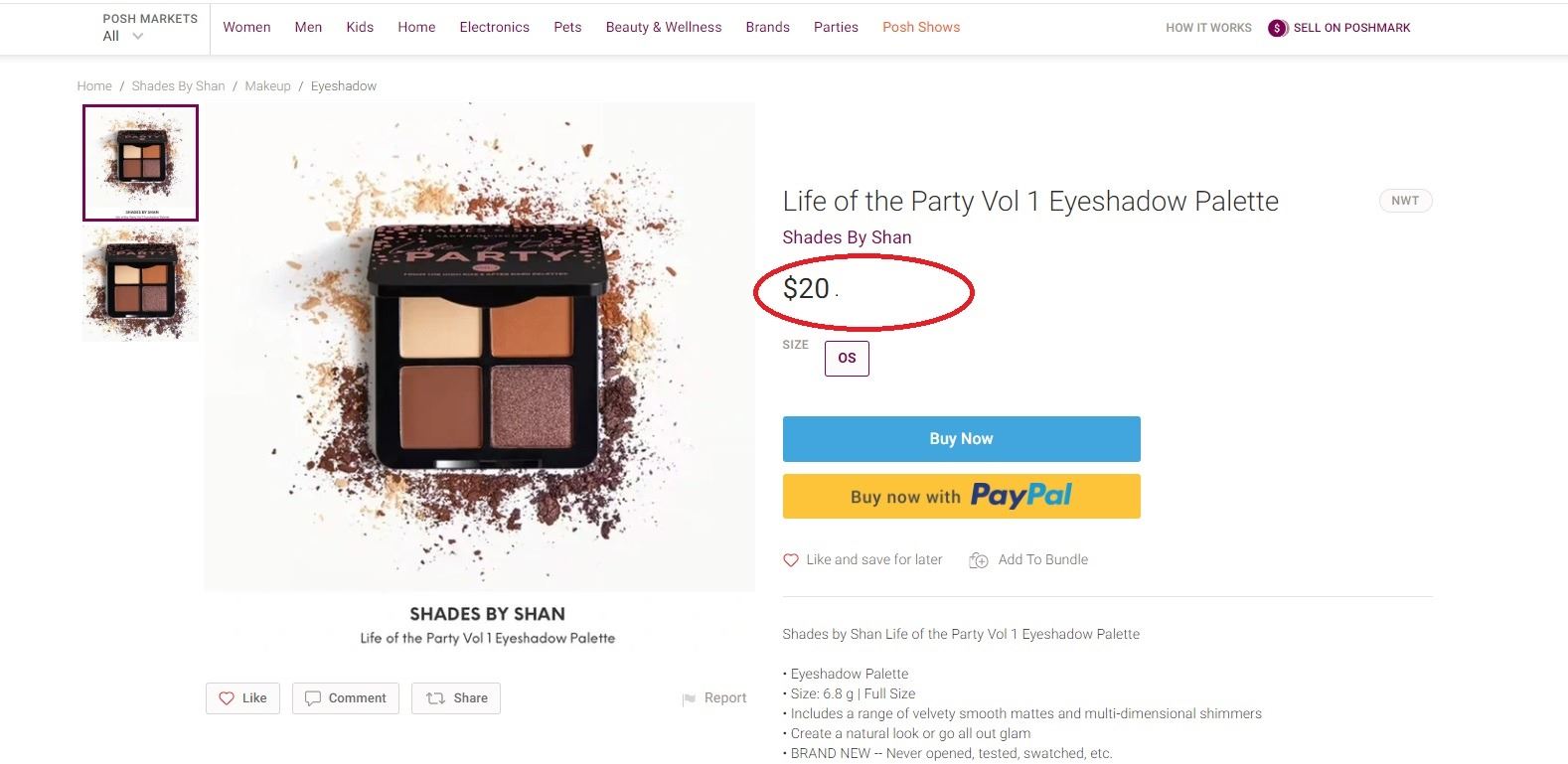View the second palette thumbnail image
The image size is (1568, 764).
pyautogui.click(x=140, y=284)
